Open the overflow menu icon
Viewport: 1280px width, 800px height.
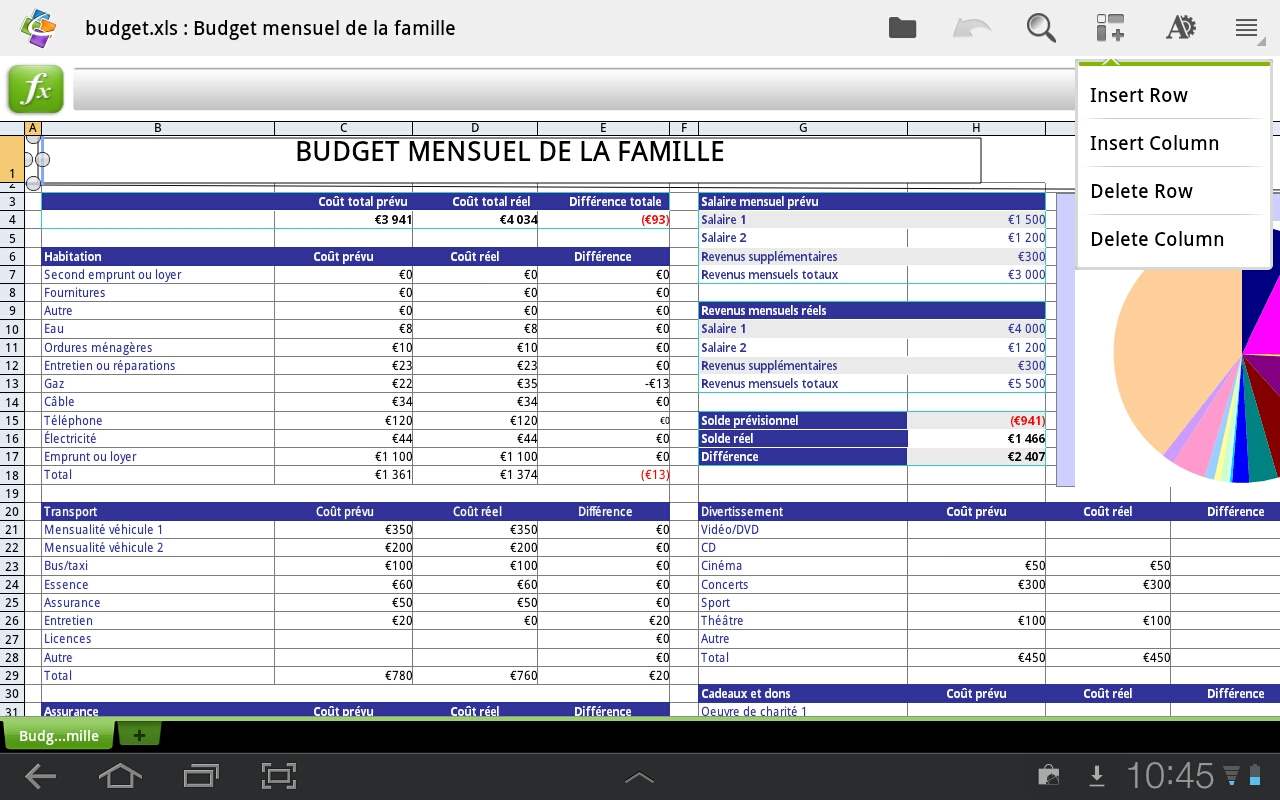(1248, 28)
